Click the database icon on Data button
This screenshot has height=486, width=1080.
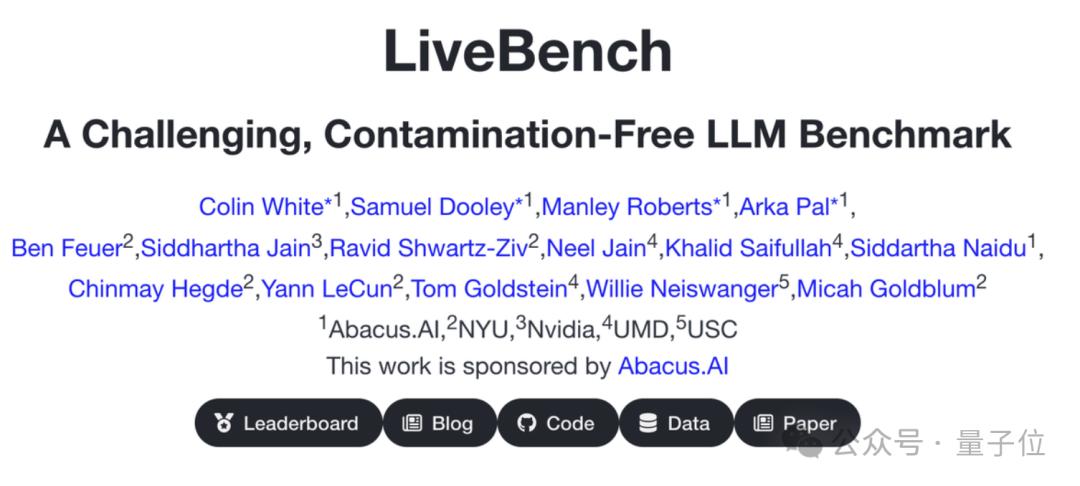tap(647, 423)
